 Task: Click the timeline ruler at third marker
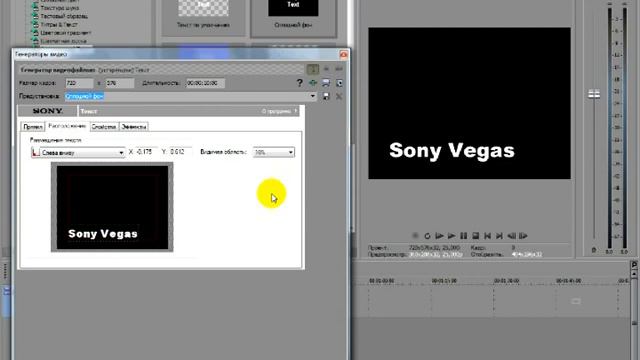tap(506, 281)
